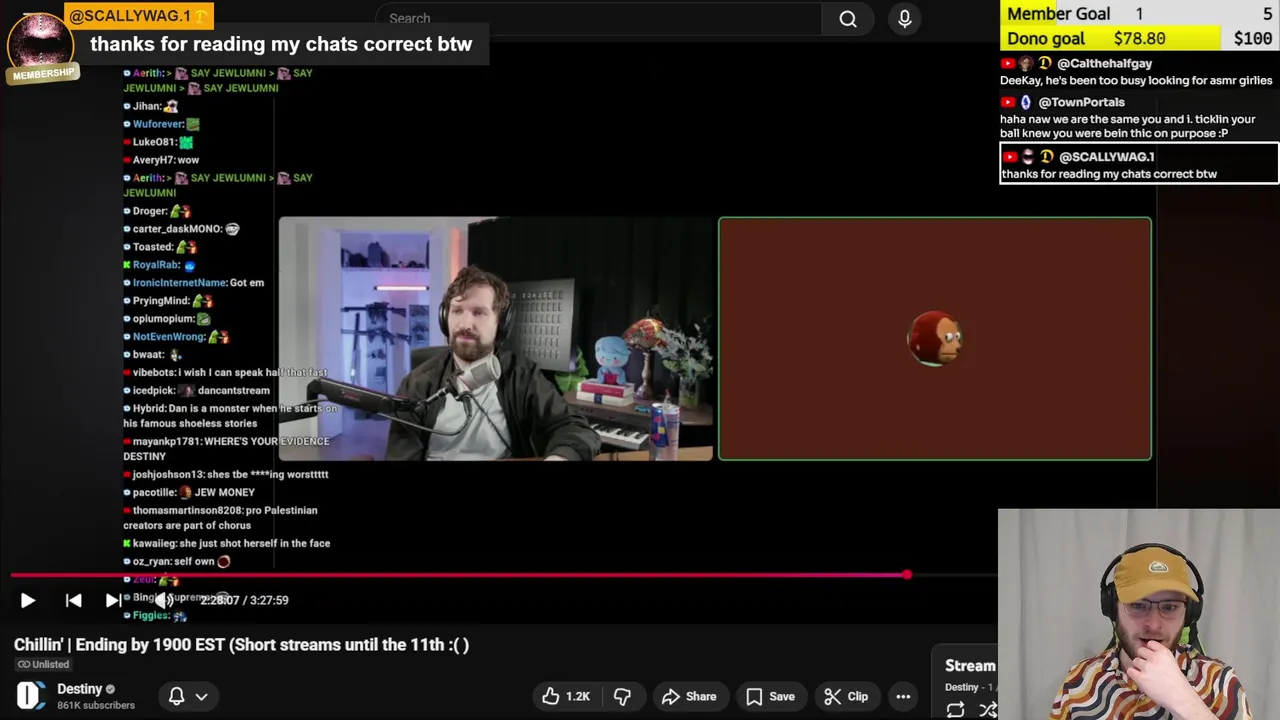The image size is (1280, 720).
Task: Open the more actions three-dot menu
Action: 903,696
